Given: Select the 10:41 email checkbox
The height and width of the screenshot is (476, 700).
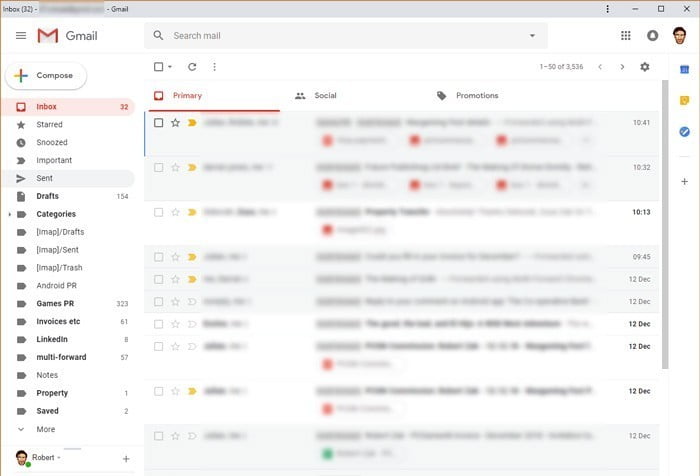Looking at the screenshot, I should 158,122.
